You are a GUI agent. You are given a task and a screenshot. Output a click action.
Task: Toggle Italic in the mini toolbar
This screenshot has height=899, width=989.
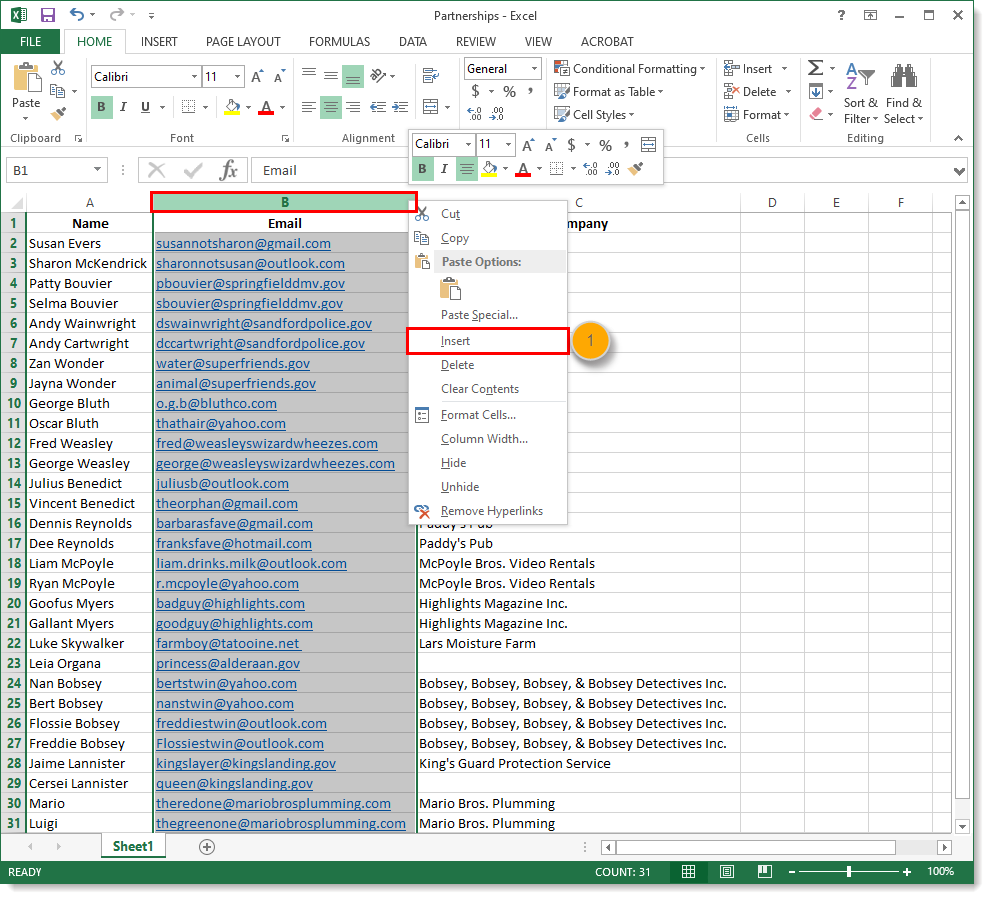pyautogui.click(x=444, y=168)
